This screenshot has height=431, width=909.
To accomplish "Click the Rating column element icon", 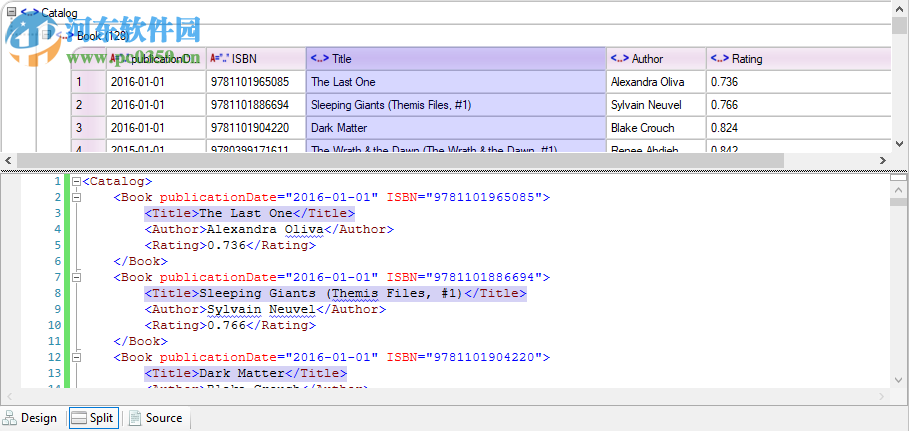I will (x=720, y=59).
